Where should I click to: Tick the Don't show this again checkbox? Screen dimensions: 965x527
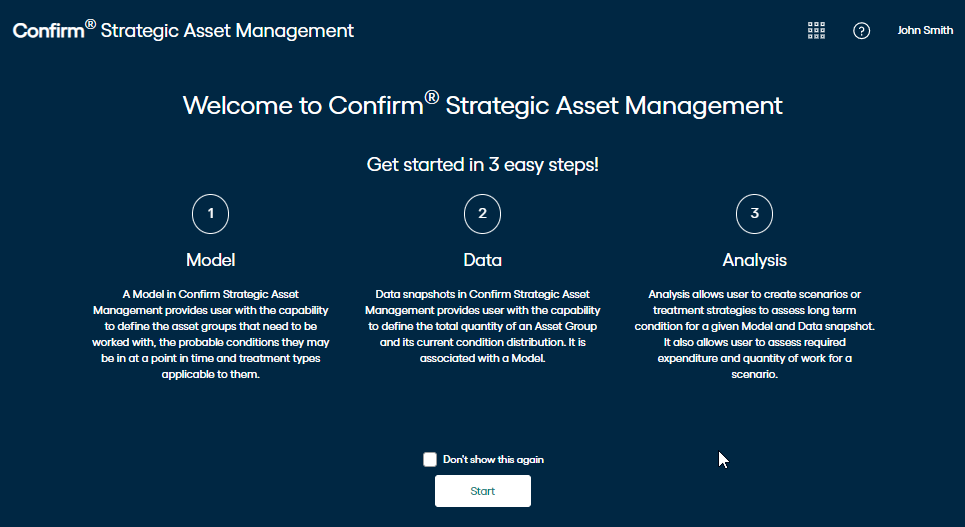430,459
